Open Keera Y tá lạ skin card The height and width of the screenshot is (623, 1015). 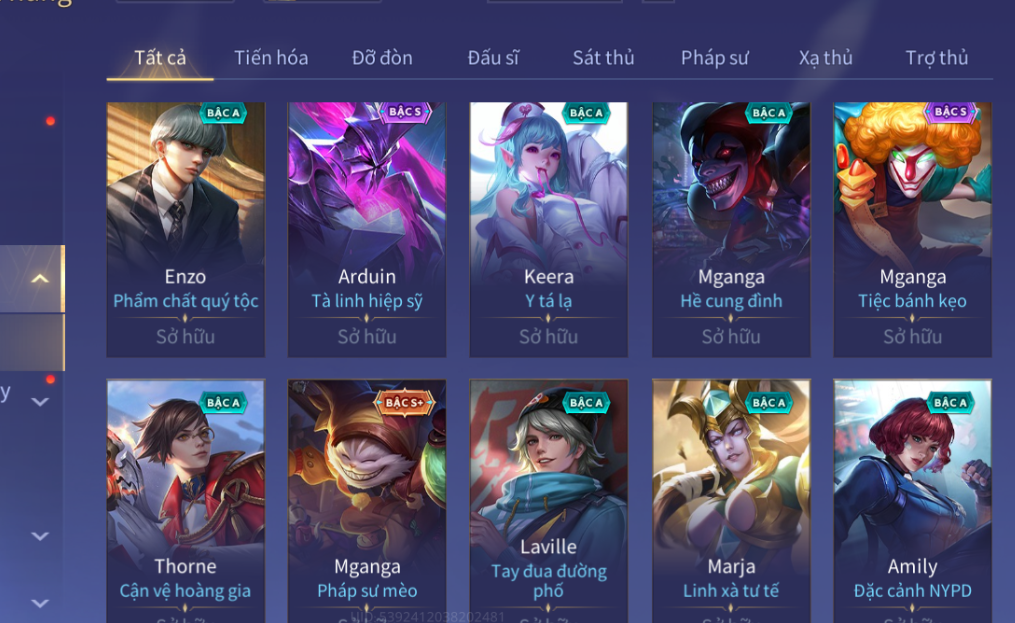point(549,229)
